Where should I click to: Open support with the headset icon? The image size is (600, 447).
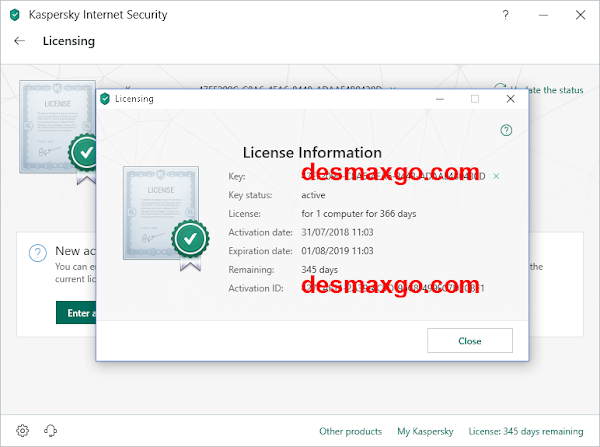coord(51,431)
